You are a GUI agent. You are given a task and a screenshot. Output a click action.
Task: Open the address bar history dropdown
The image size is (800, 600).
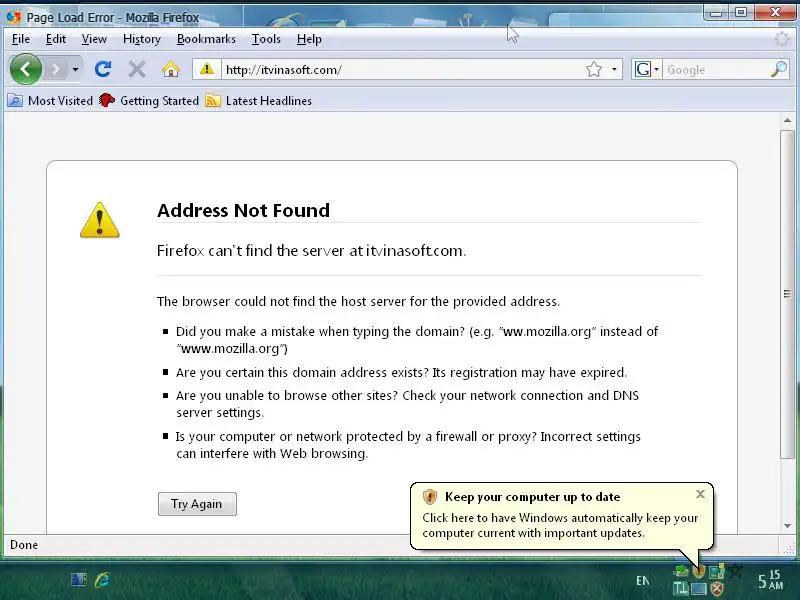pyautogui.click(x=614, y=69)
